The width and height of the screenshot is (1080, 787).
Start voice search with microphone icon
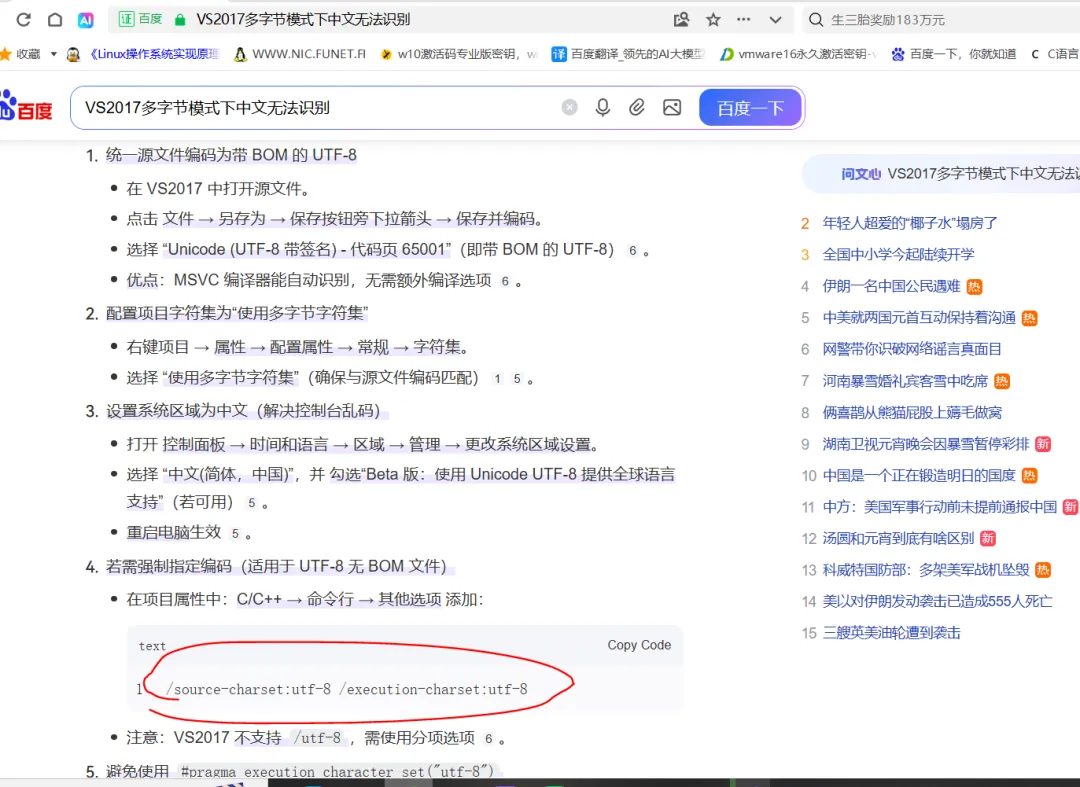pyautogui.click(x=603, y=107)
